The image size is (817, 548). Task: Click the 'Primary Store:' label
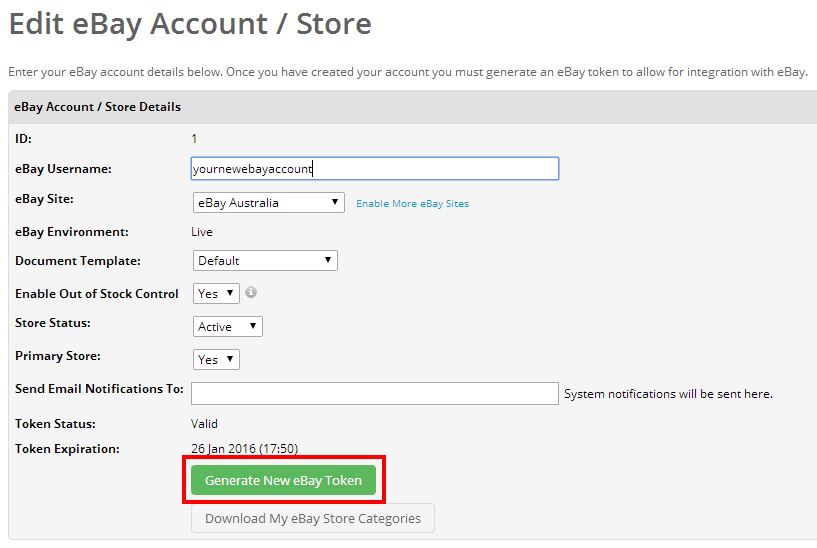click(58, 356)
